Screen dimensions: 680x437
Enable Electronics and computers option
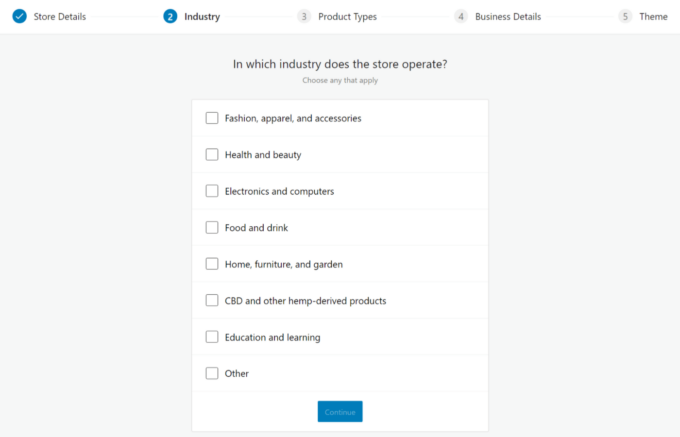pos(212,191)
